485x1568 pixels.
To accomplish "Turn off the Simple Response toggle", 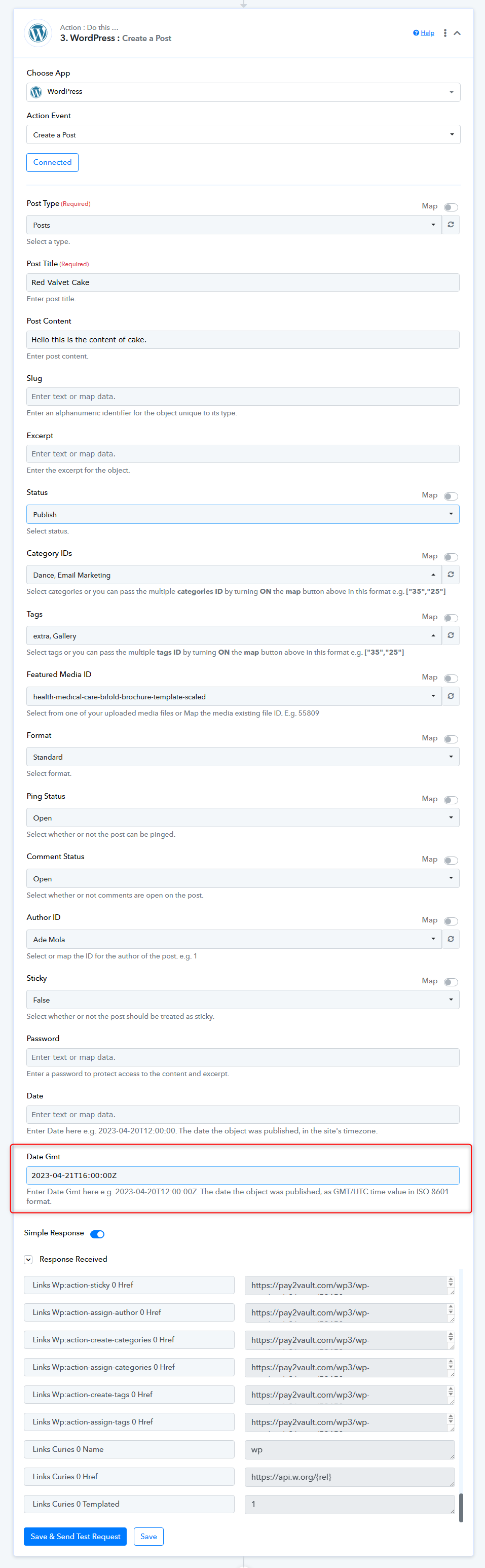I will tap(97, 1234).
